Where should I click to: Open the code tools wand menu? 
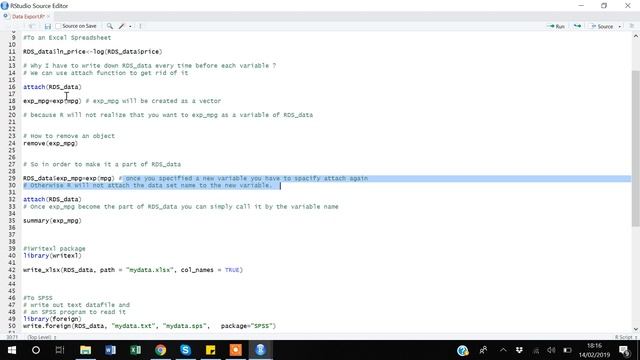tap(121, 26)
